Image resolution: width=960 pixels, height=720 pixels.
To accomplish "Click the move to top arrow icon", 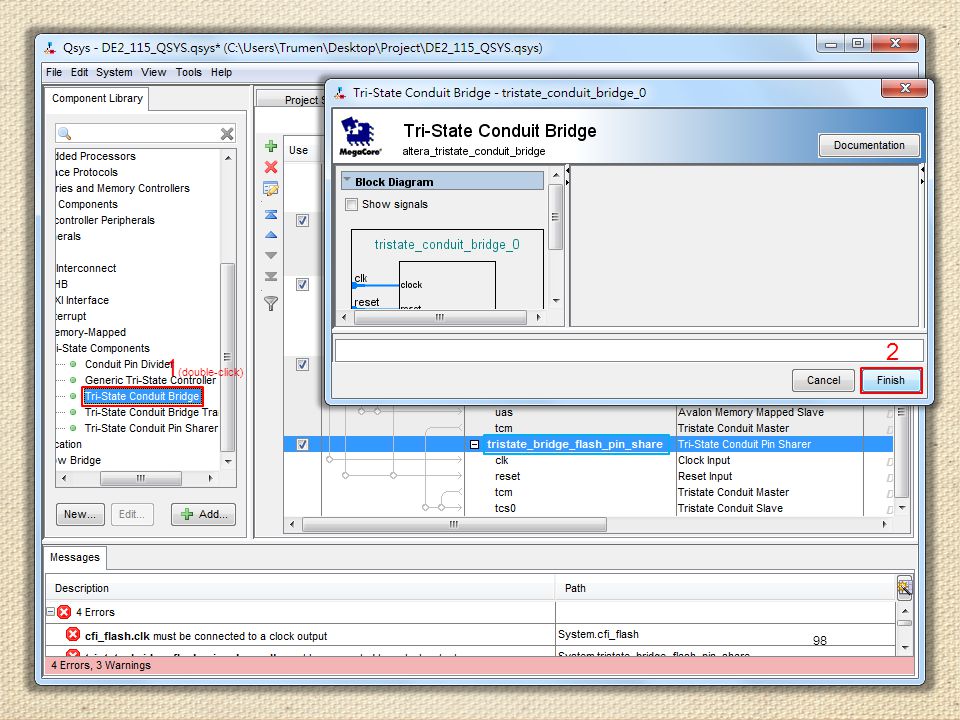I will click(x=271, y=214).
